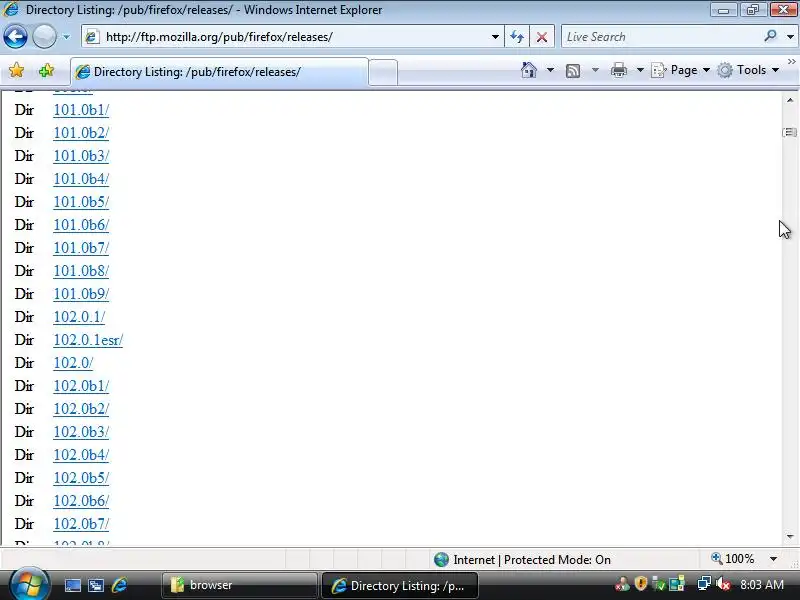Open the 102.0b7/ directory link
The image size is (800, 600).
81,524
